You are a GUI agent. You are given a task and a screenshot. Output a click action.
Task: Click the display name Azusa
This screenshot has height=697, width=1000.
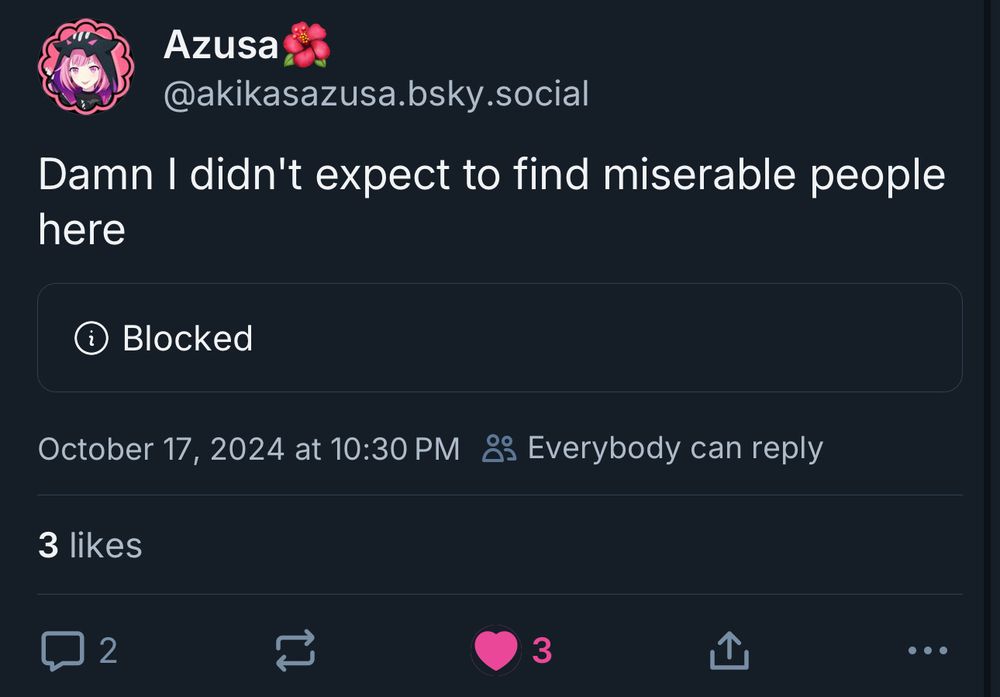click(220, 44)
